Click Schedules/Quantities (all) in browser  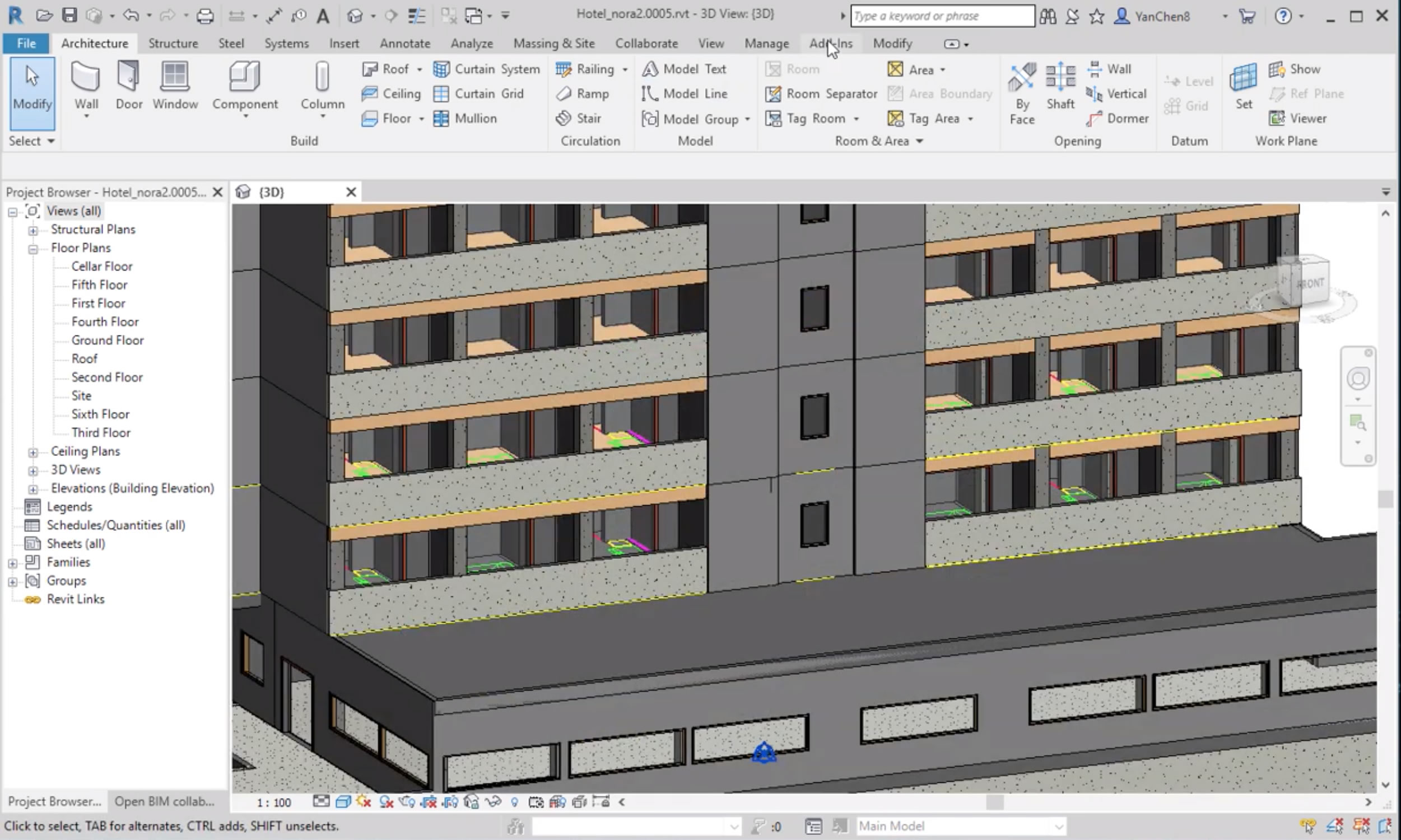[x=115, y=525]
